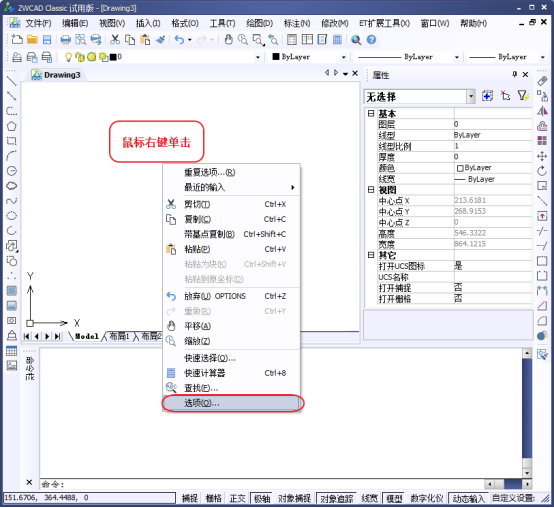554x508 pixels.
Task: Click the Quick Select icon in properties panel
Action: coord(523,96)
